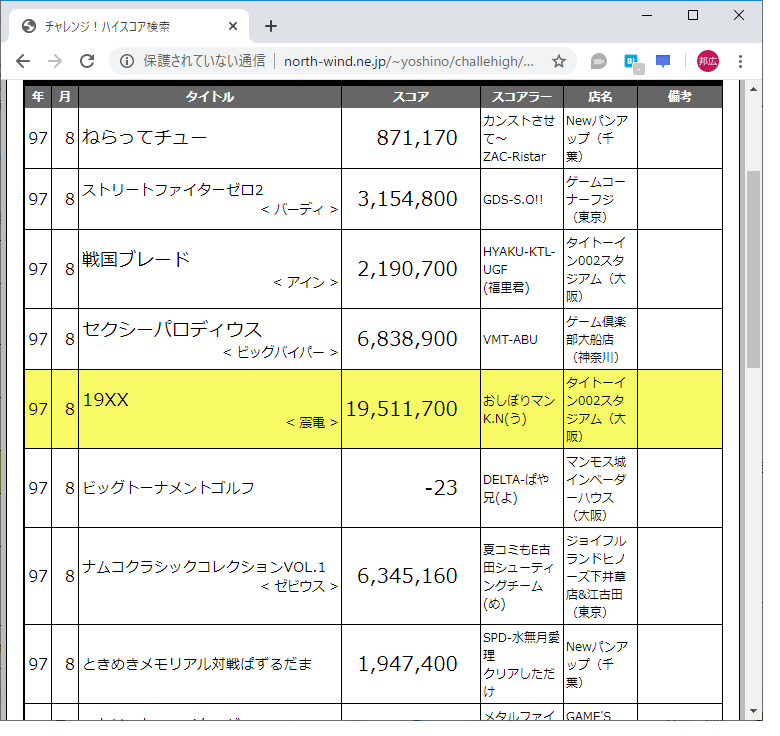Click the browser back arrow
This screenshot has width=780, height=736.
click(x=23, y=61)
